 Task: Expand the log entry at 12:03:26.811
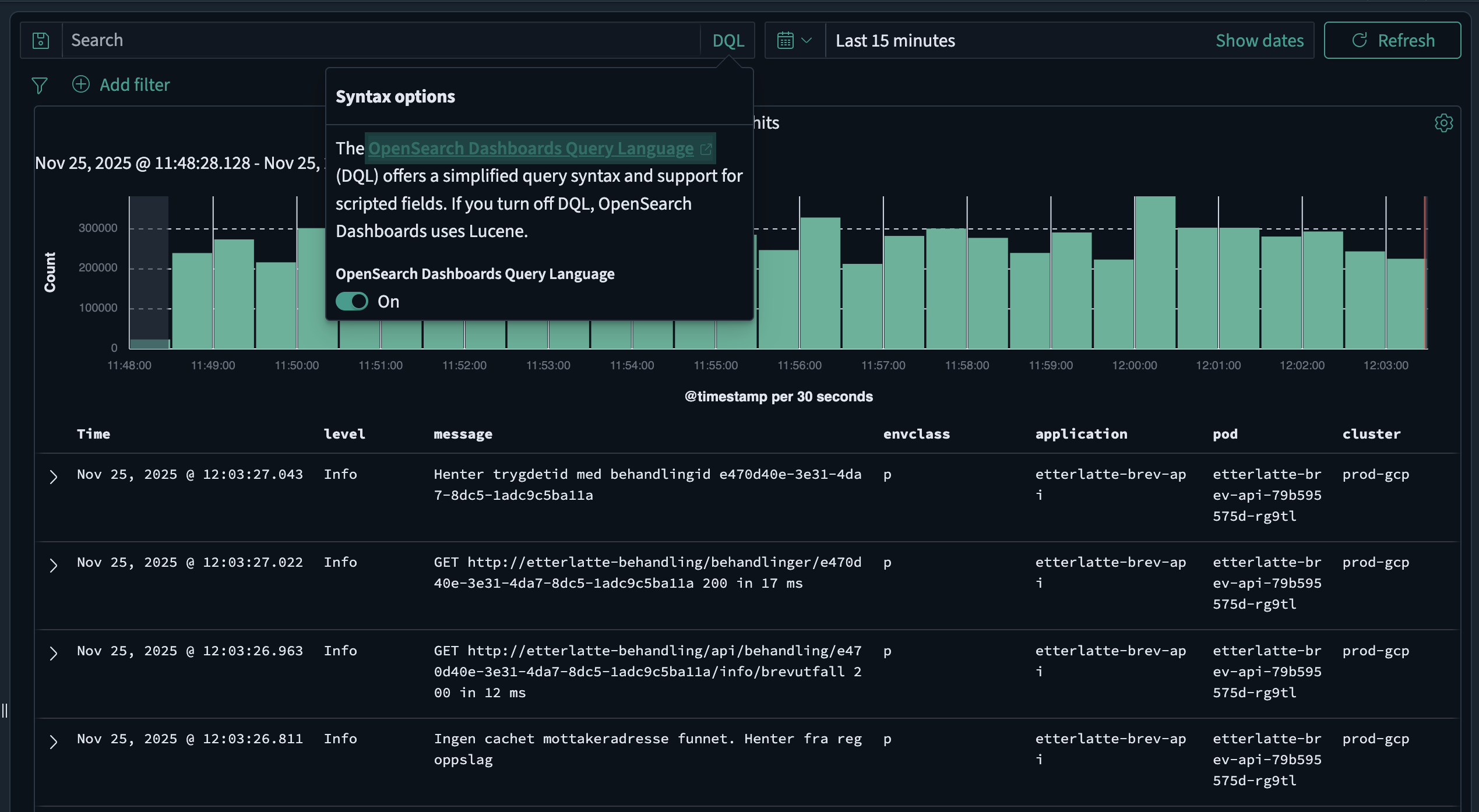(54, 741)
